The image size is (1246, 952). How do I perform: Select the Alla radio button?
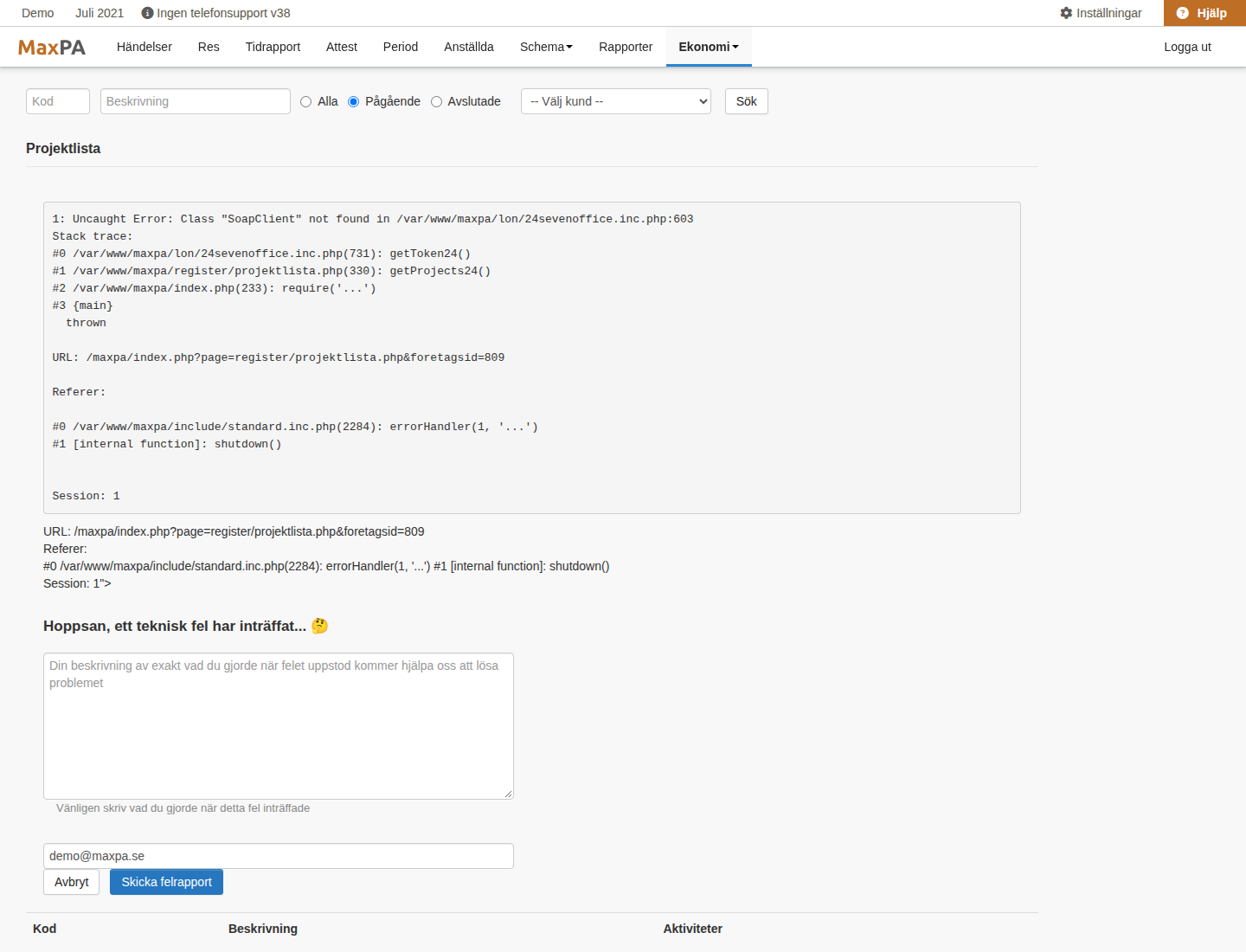click(x=305, y=101)
